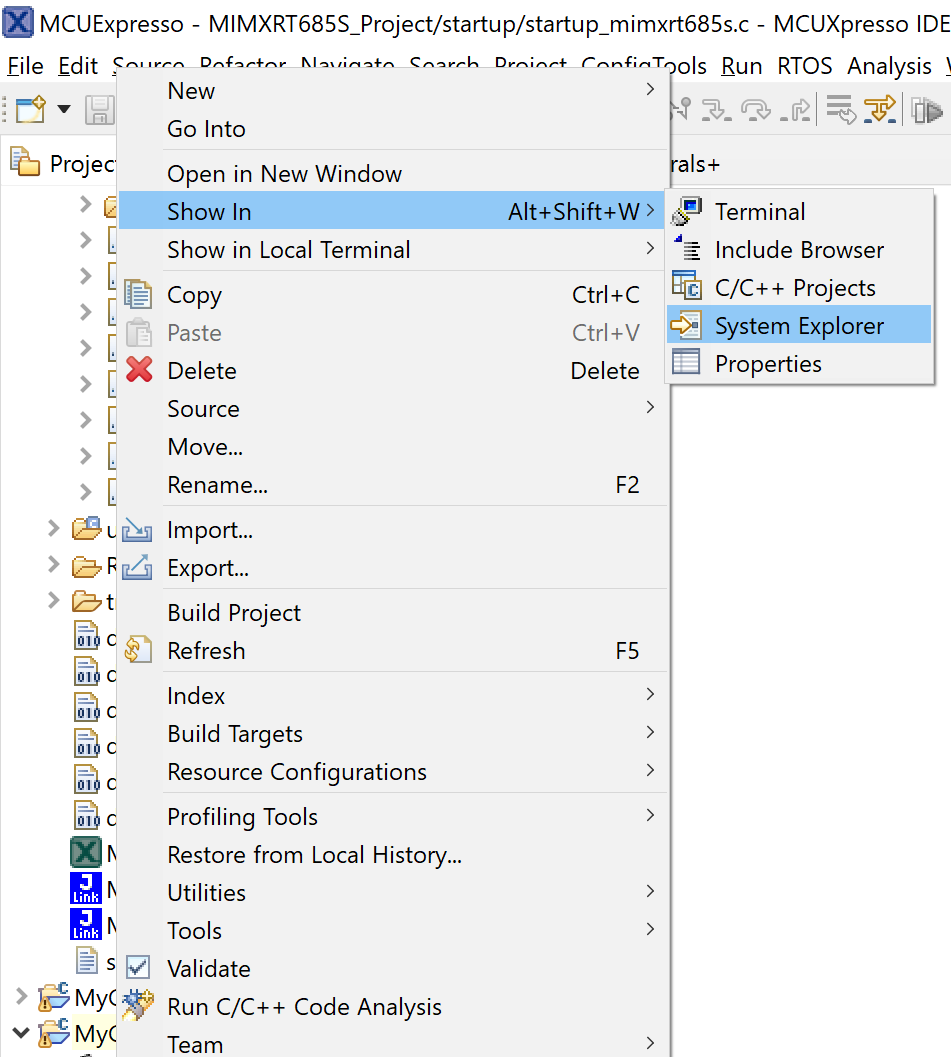Click the Run C/C++ Code Analysis icon
The height and width of the screenshot is (1057, 951).
pos(139,1007)
